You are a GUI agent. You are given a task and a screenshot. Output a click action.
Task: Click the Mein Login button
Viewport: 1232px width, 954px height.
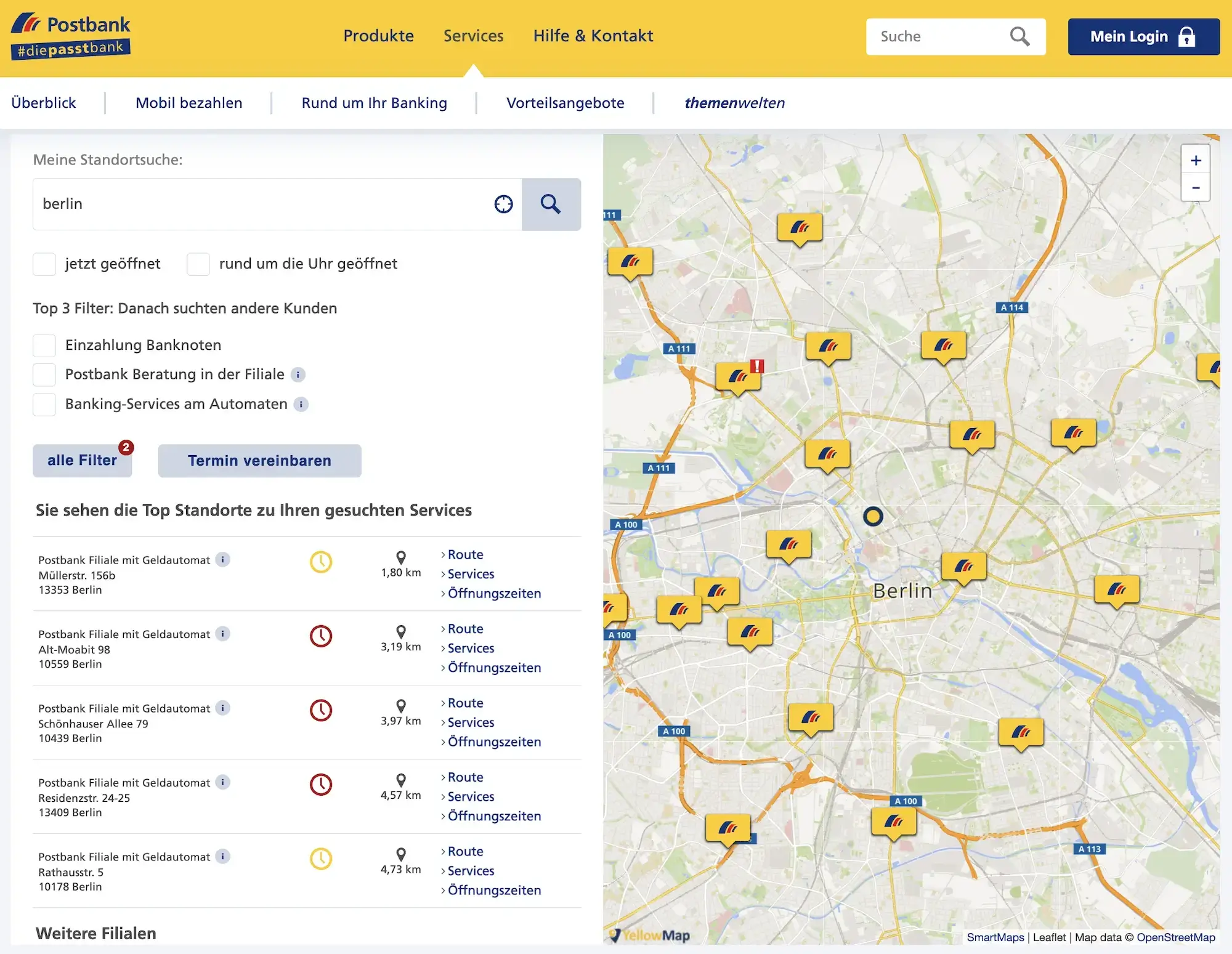point(1143,37)
